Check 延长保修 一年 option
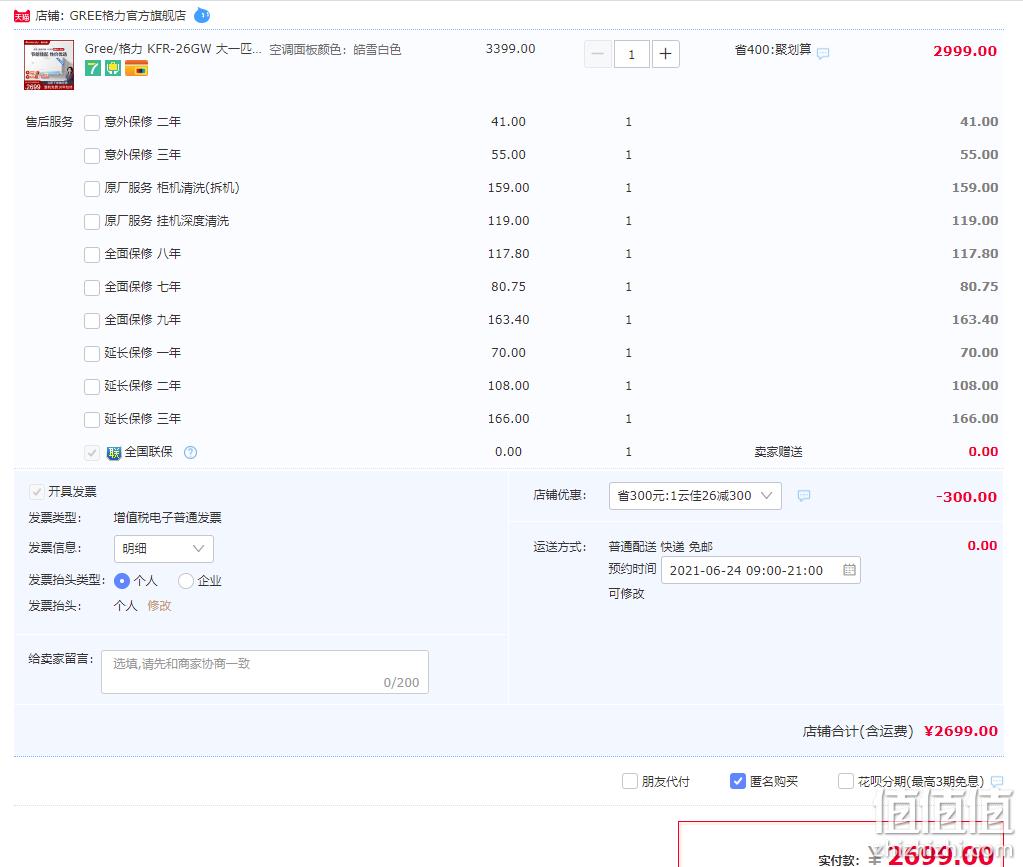The height and width of the screenshot is (867, 1023). (x=92, y=354)
